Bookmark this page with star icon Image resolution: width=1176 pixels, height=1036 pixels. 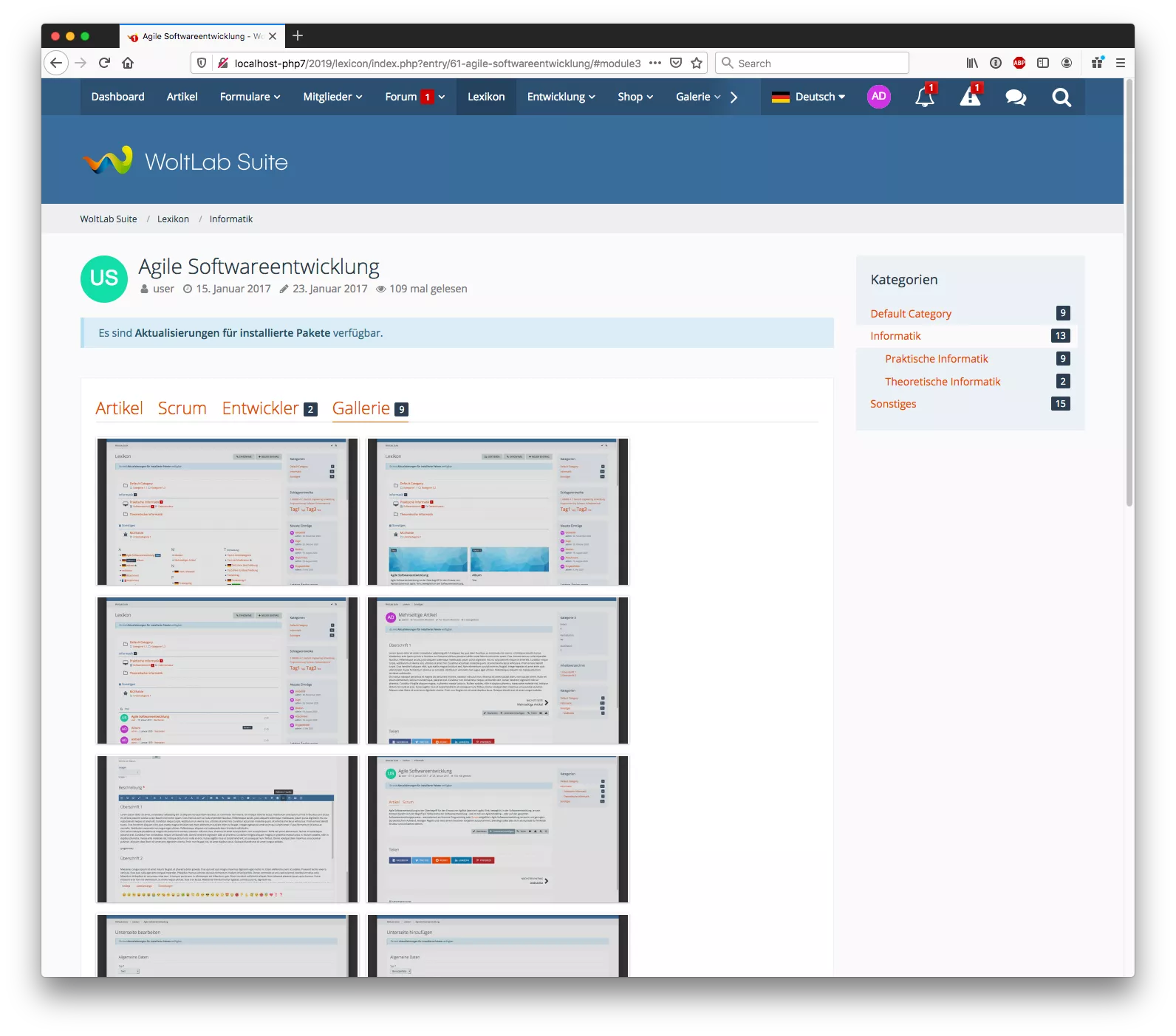click(697, 64)
